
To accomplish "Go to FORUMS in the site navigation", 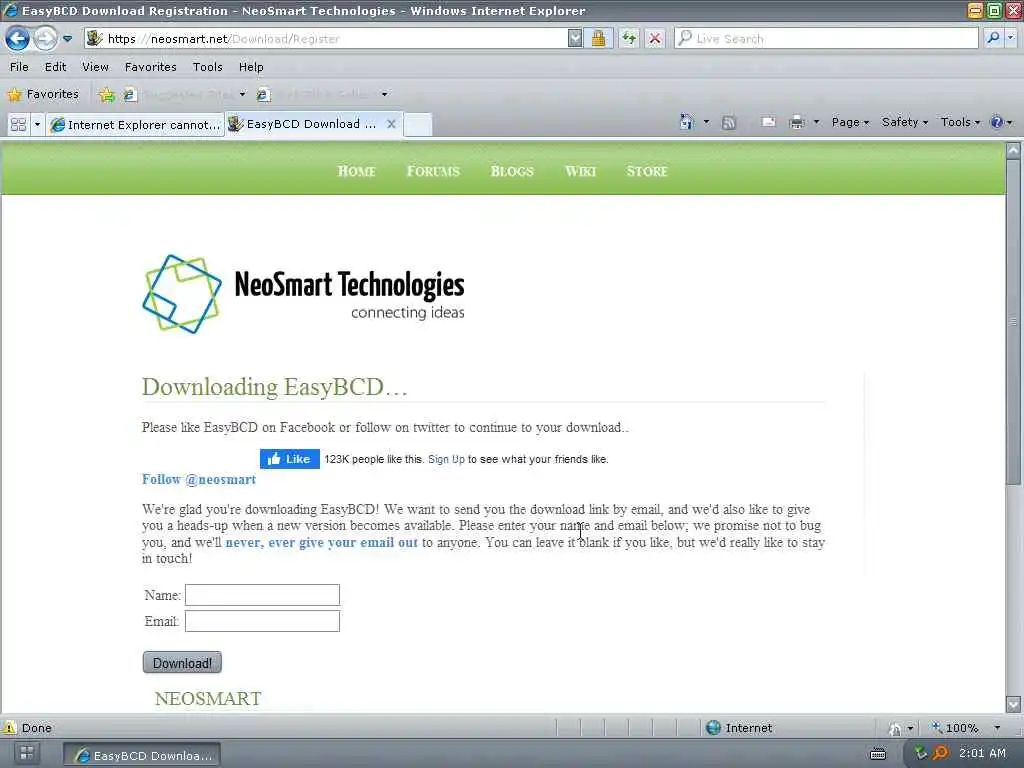I will 433,171.
